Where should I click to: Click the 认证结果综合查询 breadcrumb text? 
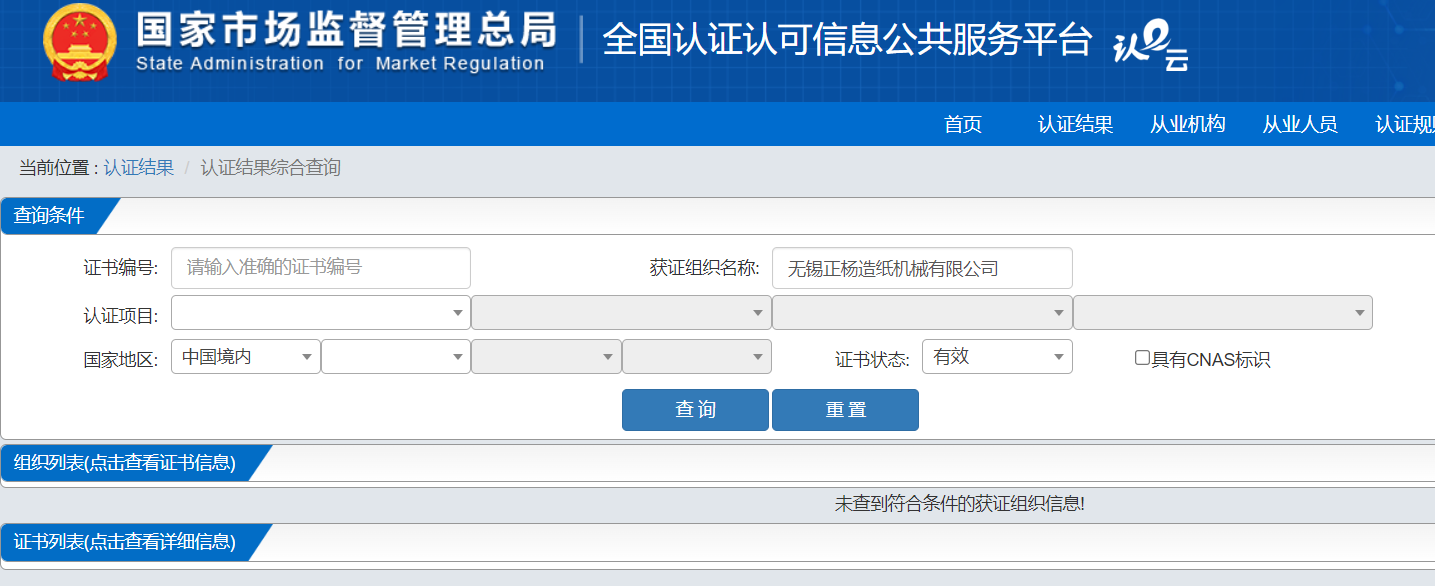point(271,168)
